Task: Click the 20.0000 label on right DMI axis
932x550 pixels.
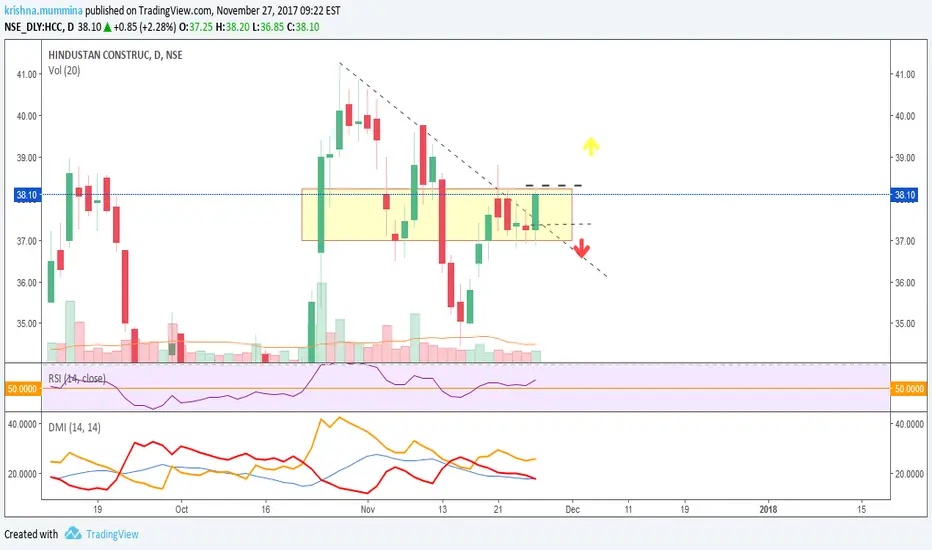Action: [x=909, y=474]
